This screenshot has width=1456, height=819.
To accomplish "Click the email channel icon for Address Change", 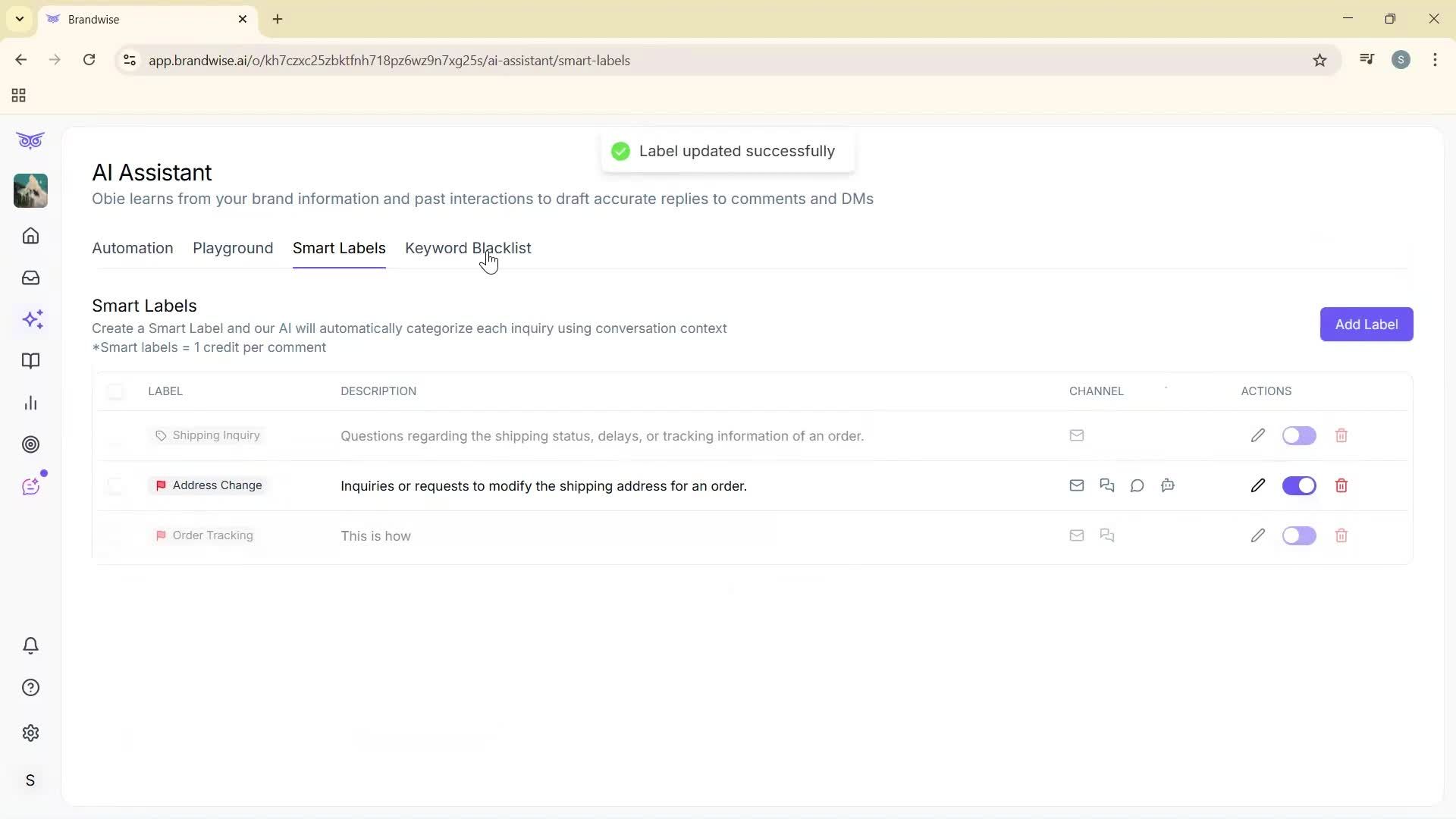I will (x=1076, y=485).
